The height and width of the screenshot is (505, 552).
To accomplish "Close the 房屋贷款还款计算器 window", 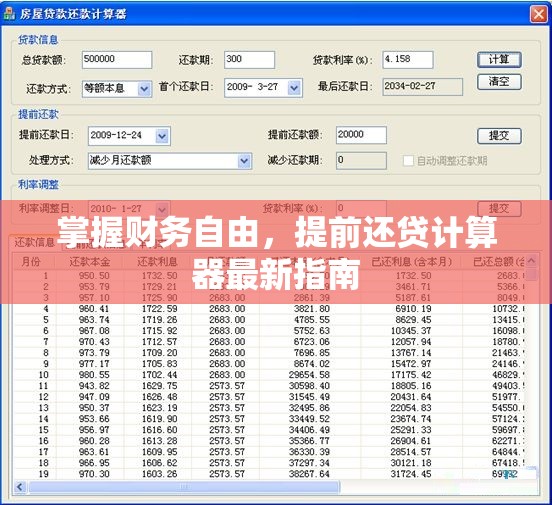I will pos(539,14).
